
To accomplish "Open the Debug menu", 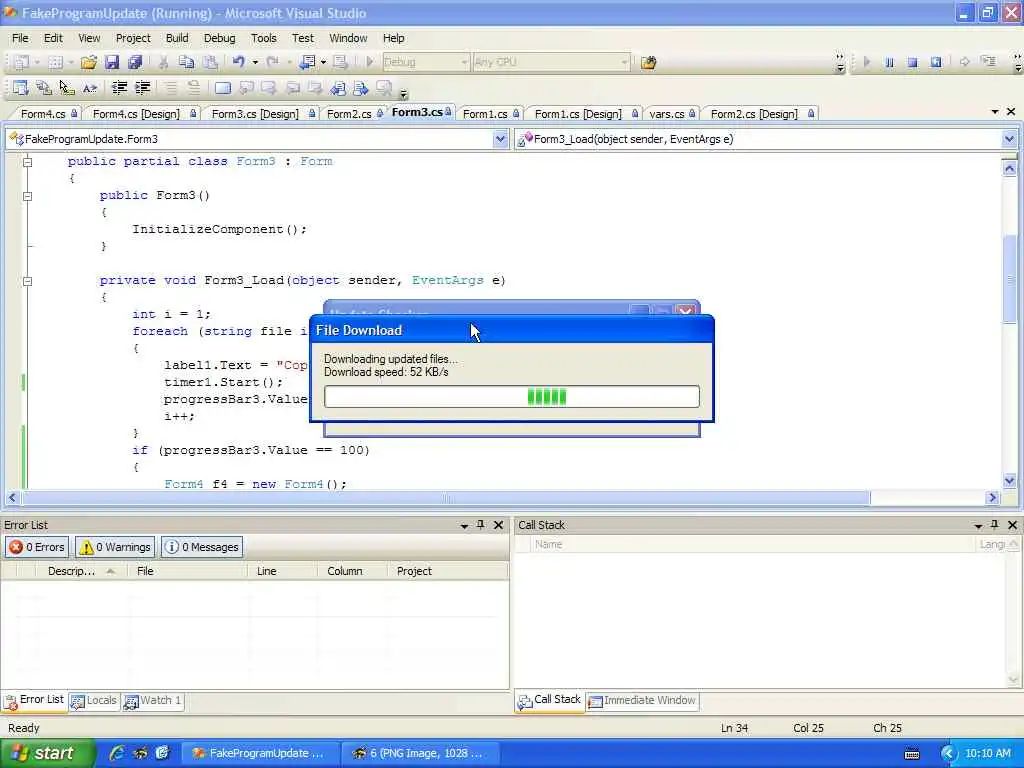I will (x=219, y=38).
